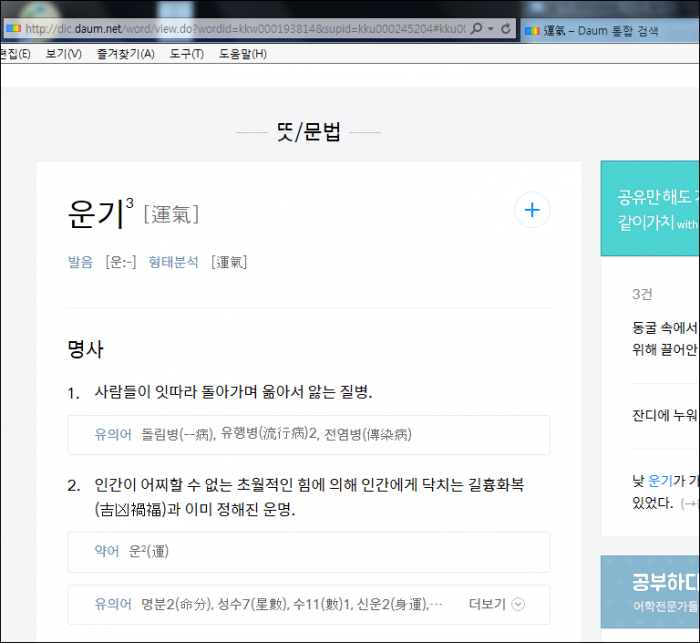Click the 약어 label

click(x=107, y=551)
